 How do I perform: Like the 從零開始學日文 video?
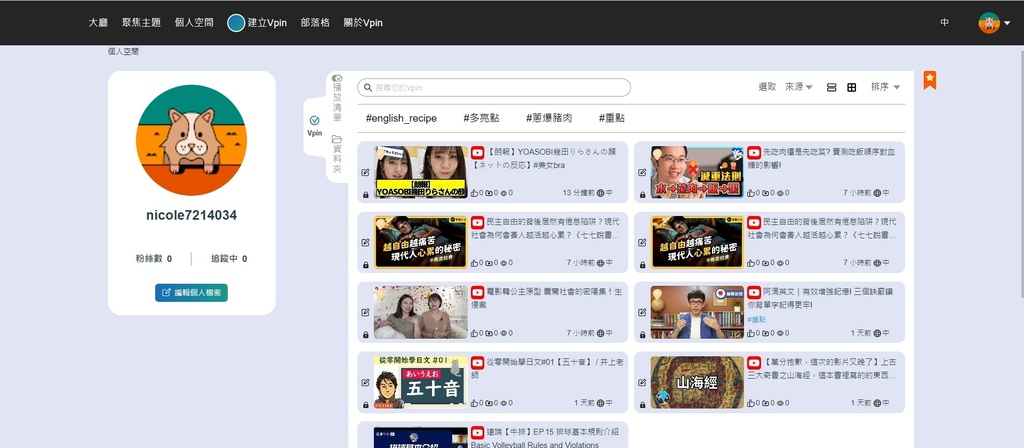pos(474,403)
